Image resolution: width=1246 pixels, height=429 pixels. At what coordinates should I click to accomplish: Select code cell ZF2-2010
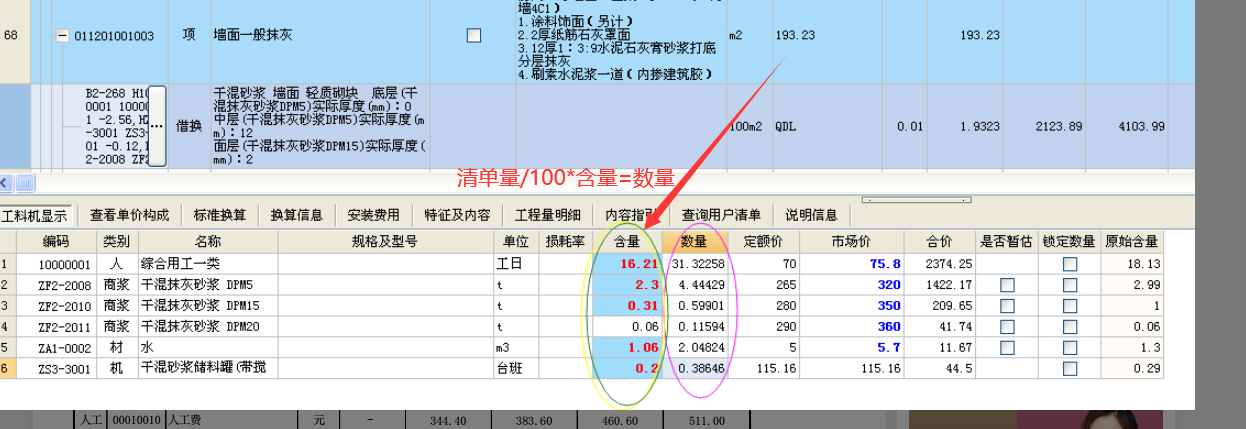(x=56, y=306)
